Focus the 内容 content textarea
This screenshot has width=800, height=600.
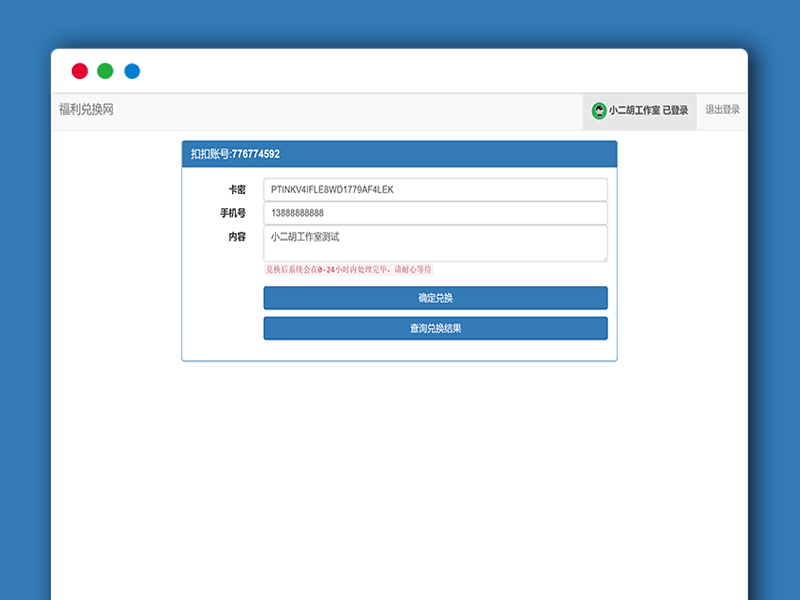point(435,243)
